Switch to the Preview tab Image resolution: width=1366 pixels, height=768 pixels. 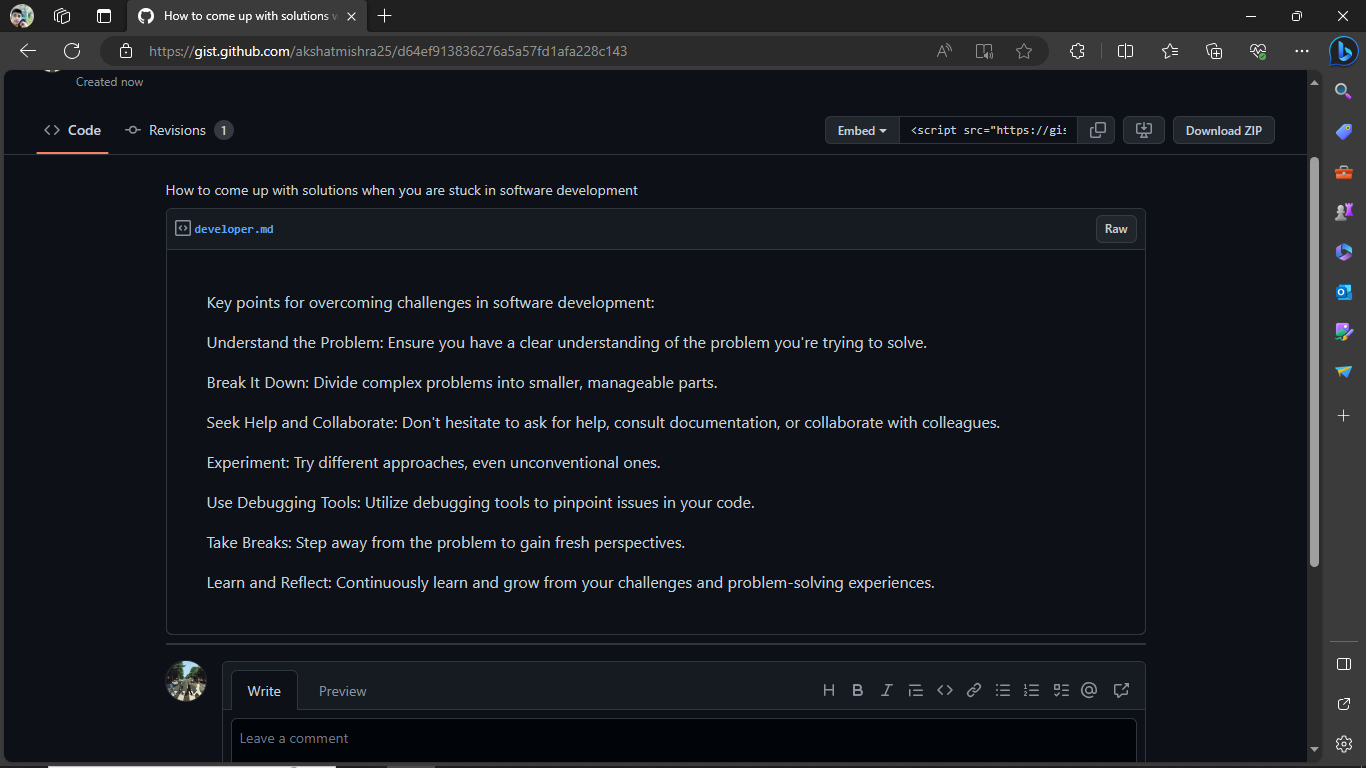pyautogui.click(x=342, y=690)
